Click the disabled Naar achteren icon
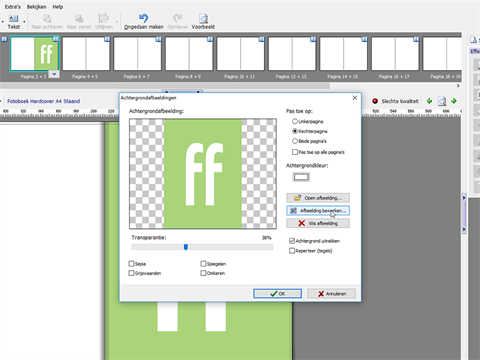Image resolution: width=480 pixels, height=360 pixels. 47,18
